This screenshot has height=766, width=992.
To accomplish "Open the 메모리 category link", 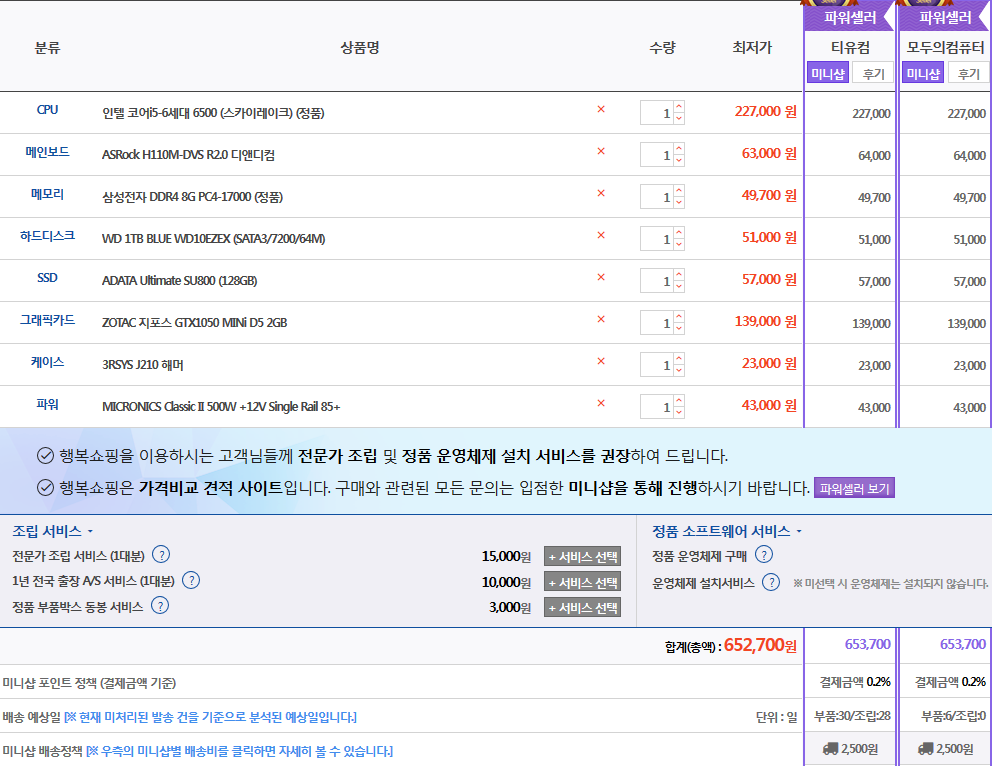I will (x=47, y=195).
